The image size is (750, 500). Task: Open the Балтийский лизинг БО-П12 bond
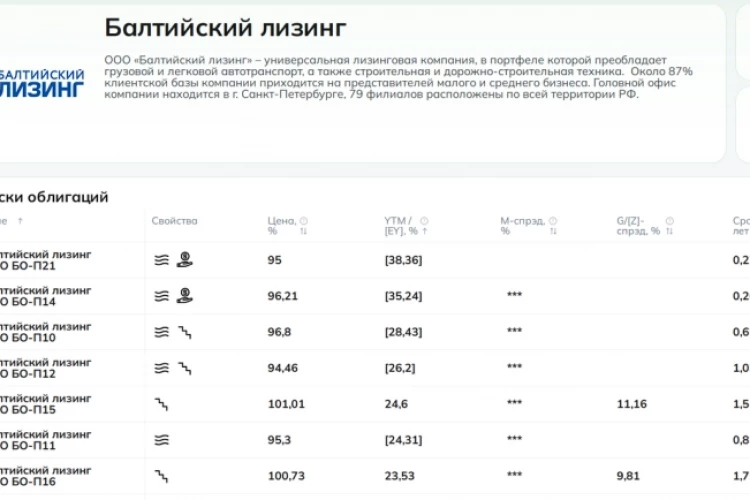click(x=45, y=368)
